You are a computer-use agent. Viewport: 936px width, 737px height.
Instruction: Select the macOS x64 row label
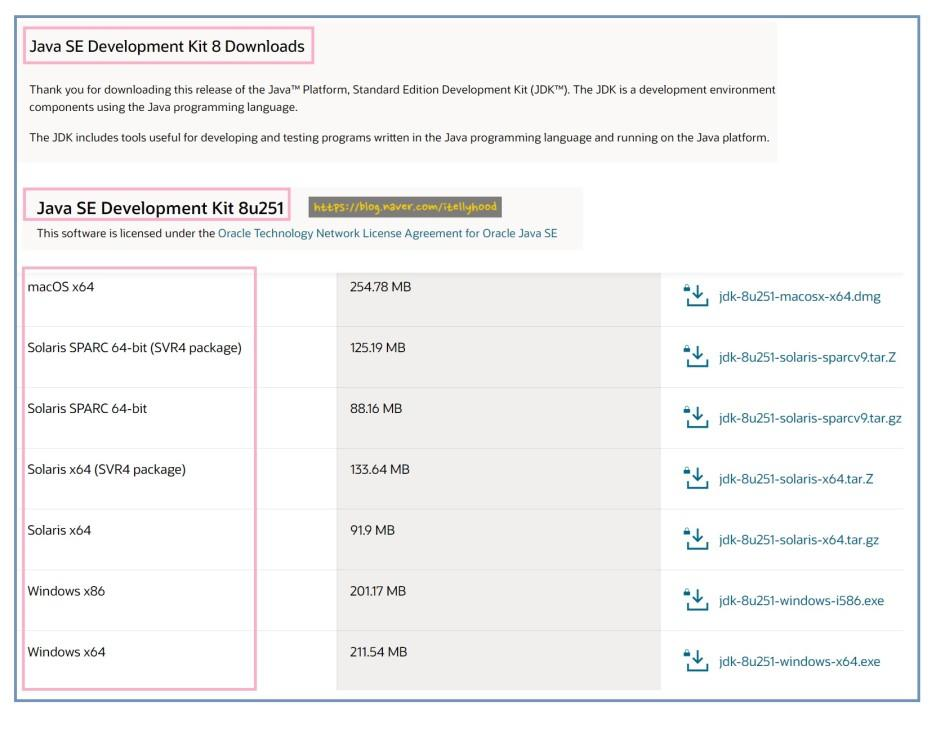(61, 287)
